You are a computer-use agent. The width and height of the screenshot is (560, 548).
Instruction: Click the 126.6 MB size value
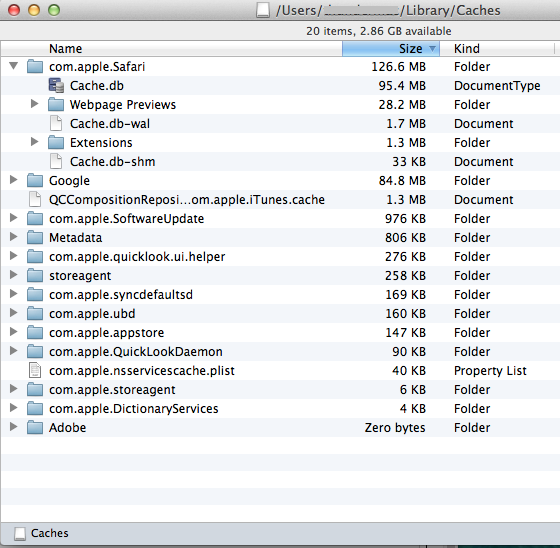pos(399,67)
